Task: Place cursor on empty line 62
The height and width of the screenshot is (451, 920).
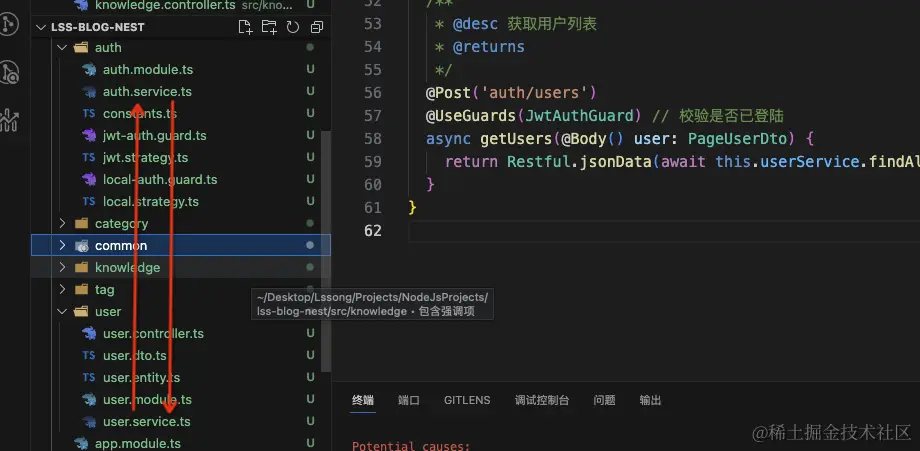Action: click(x=664, y=231)
